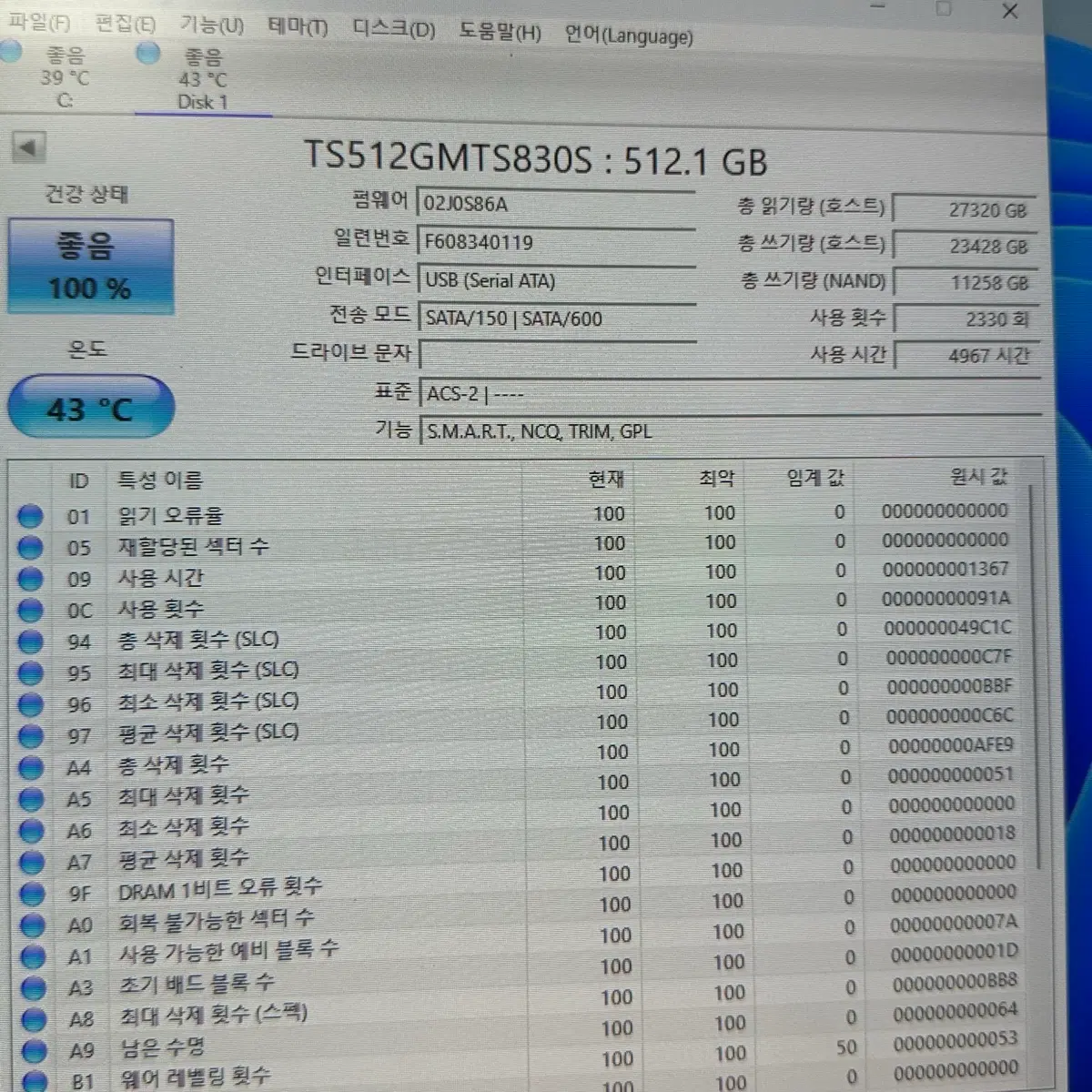Click status icon for 0C 사용 횟수

click(30, 611)
